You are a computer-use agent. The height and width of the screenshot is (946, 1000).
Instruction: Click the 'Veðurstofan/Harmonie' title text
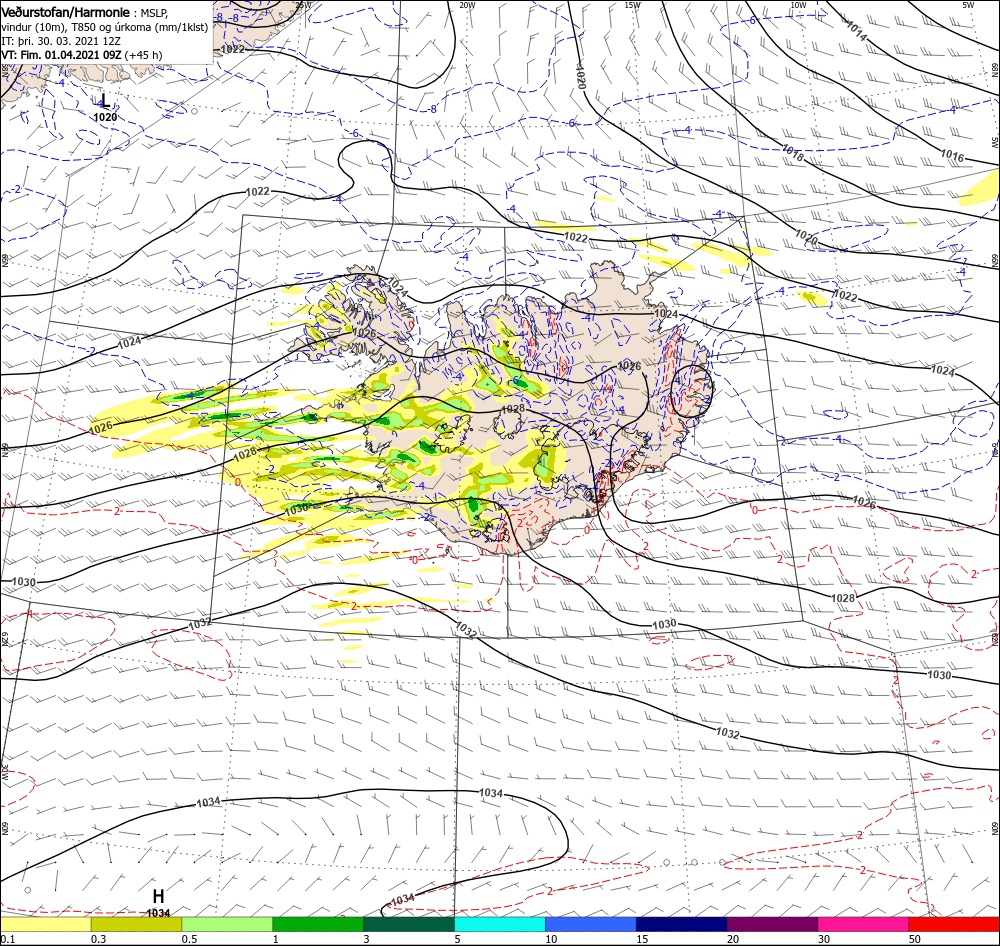66,12
